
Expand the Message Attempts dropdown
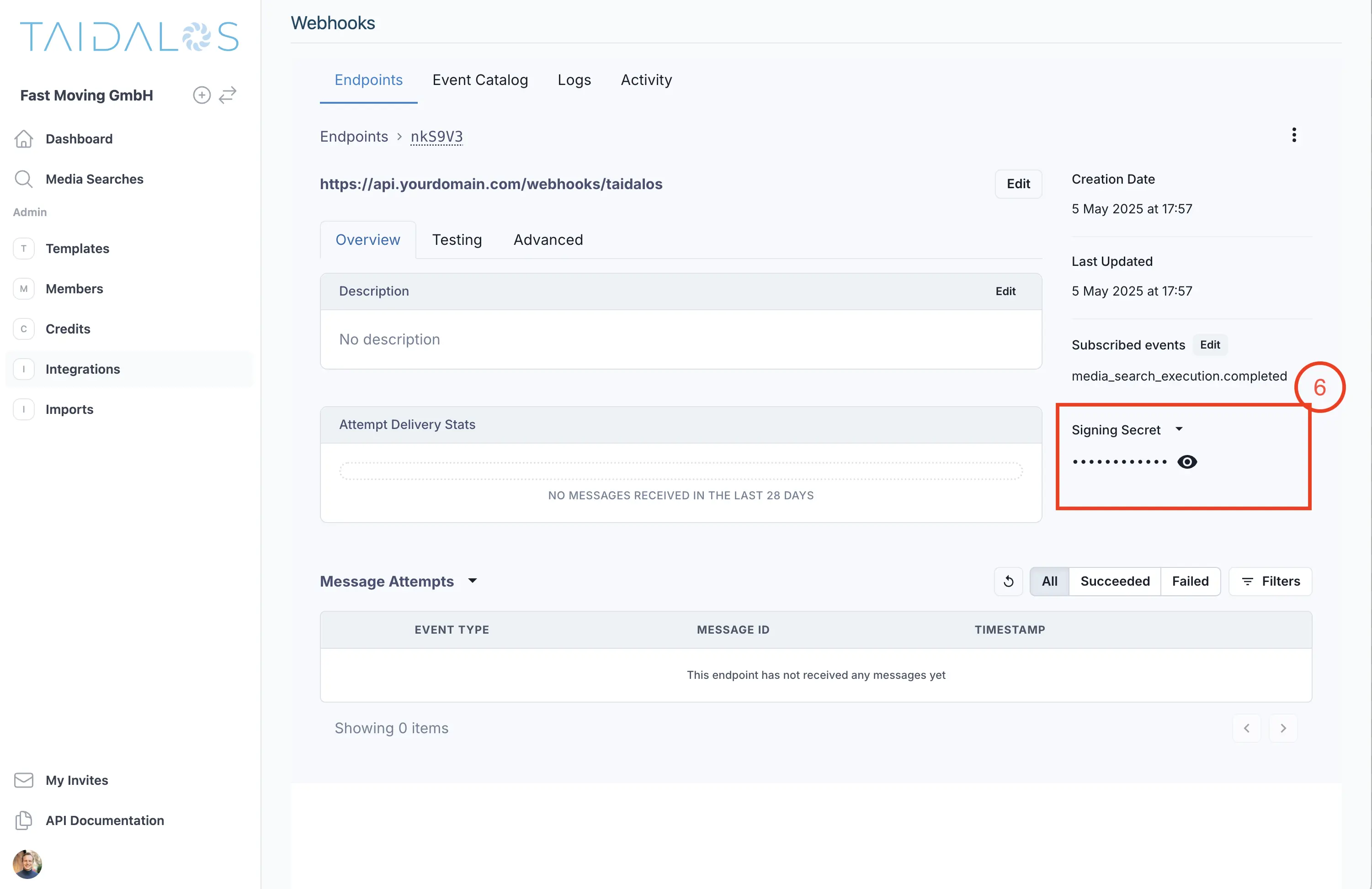click(x=473, y=582)
